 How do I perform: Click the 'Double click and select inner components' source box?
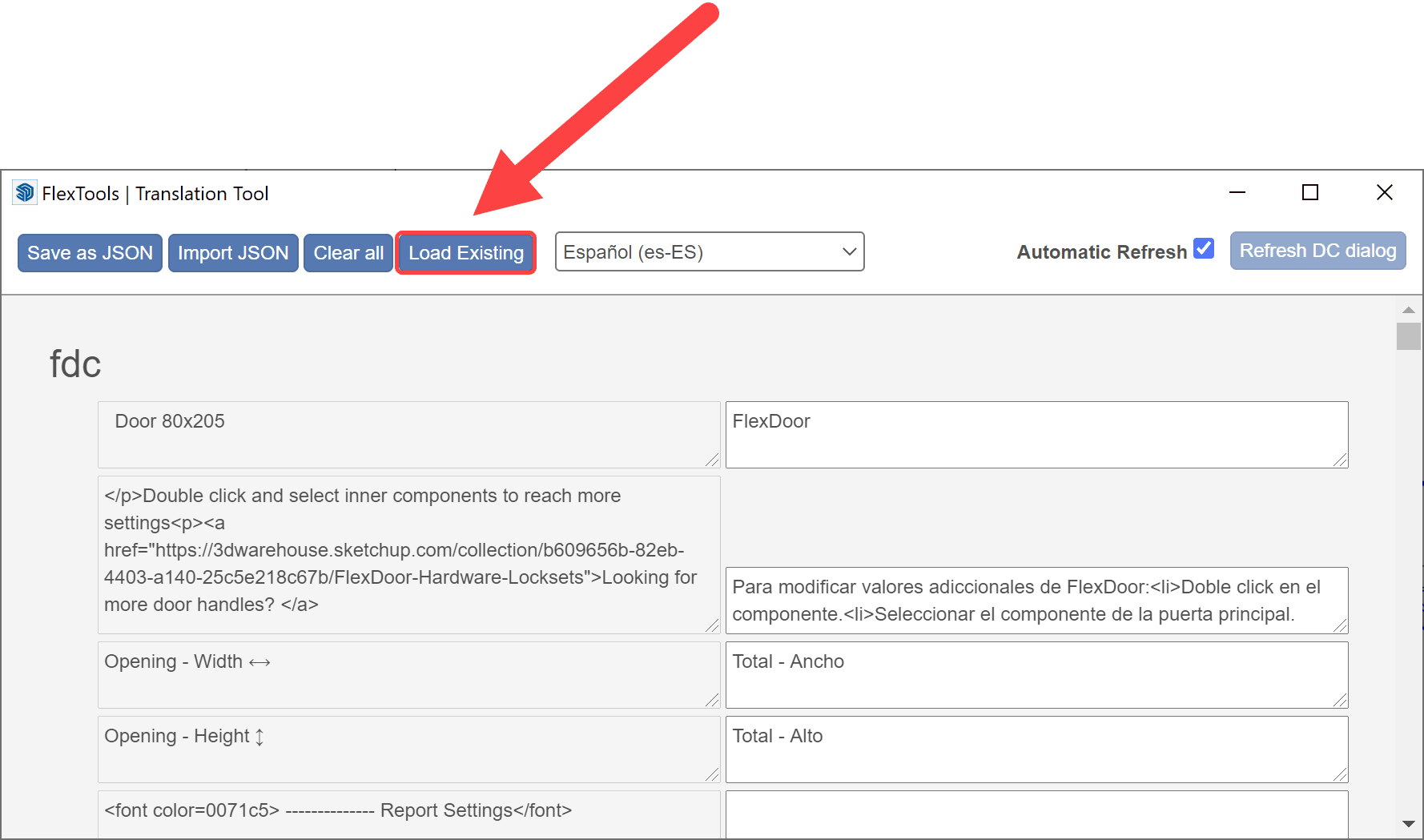pyautogui.click(x=409, y=555)
